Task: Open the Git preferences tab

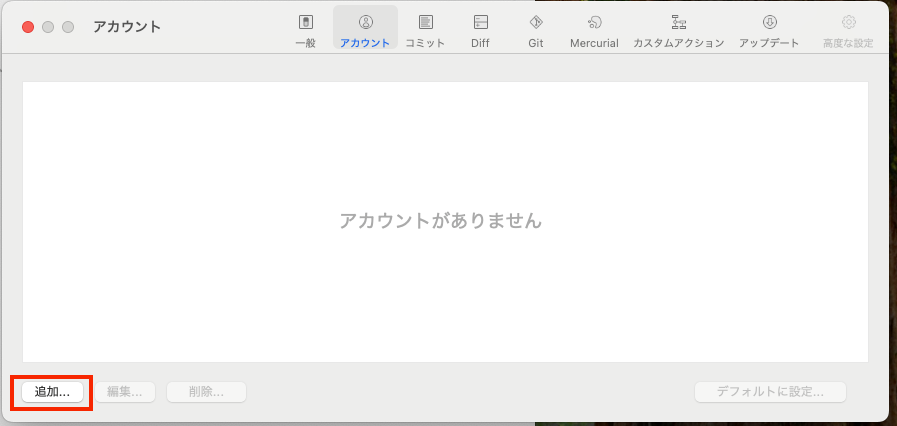Action: 536,30
